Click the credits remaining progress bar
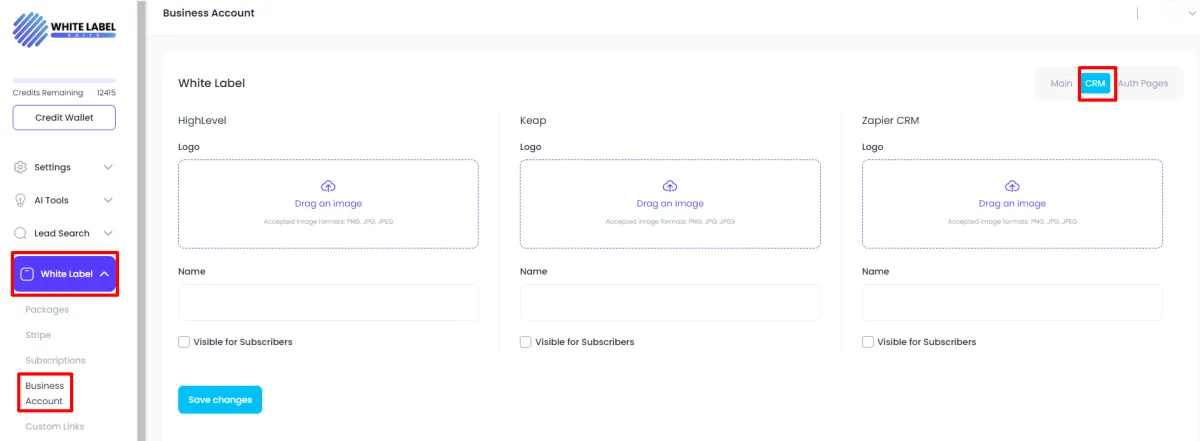Viewport: 1200px width, 441px height. (64, 80)
